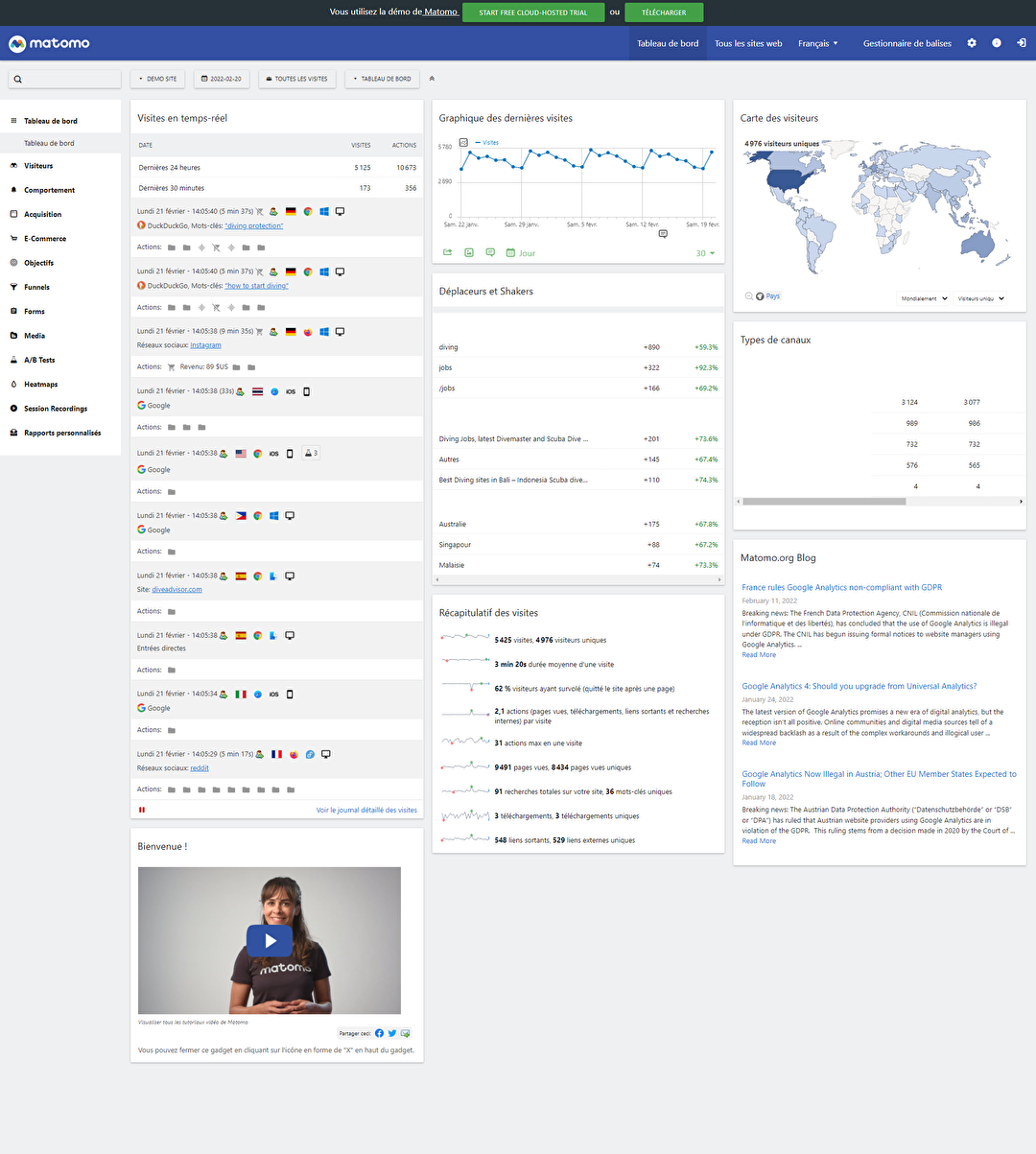This screenshot has height=1154, width=1036.
Task: Click the French flag in reddit visit row
Action: coord(276,754)
